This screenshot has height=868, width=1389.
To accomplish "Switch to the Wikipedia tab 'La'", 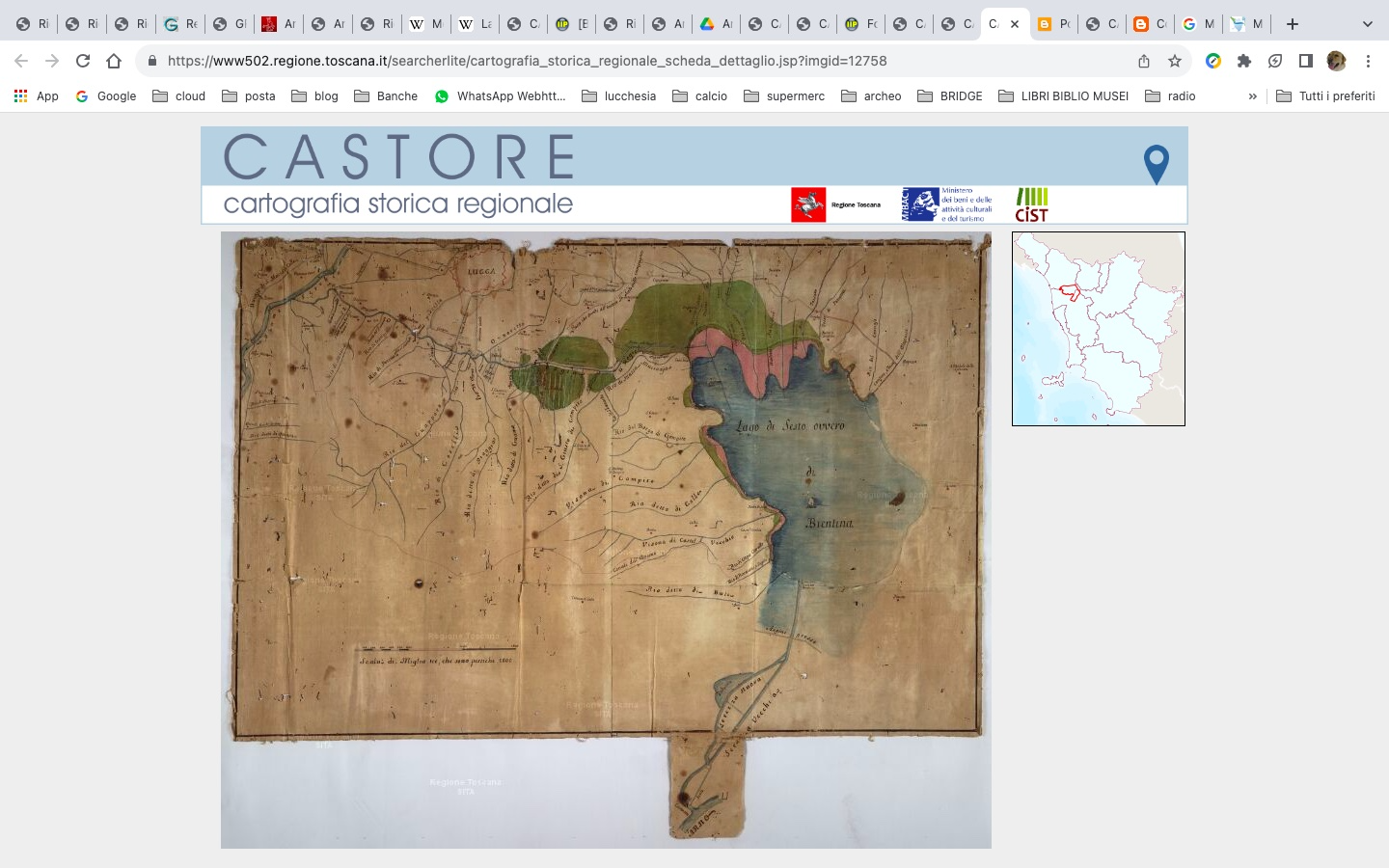I will click(x=475, y=24).
